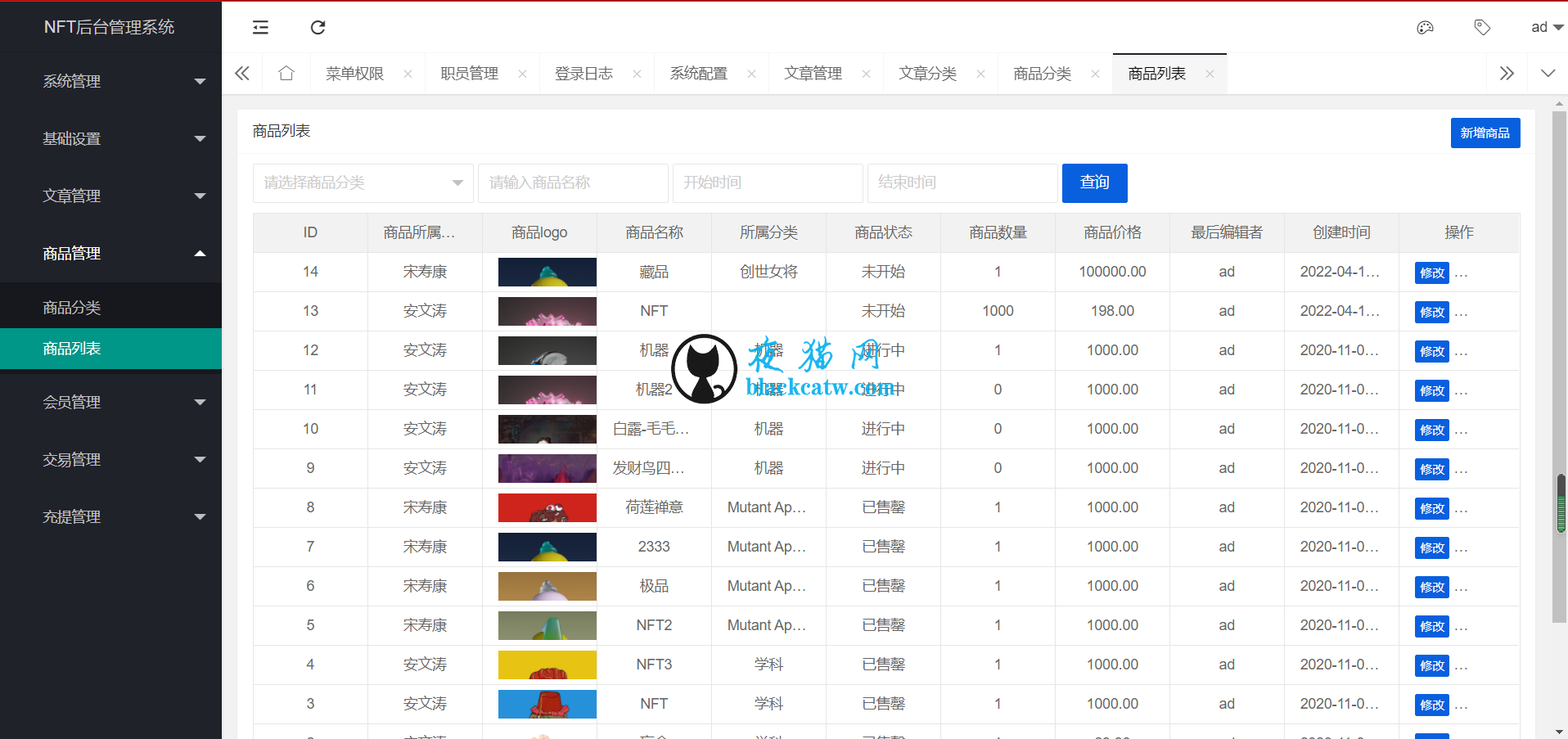
Task: Click the refresh page icon
Action: click(x=318, y=28)
